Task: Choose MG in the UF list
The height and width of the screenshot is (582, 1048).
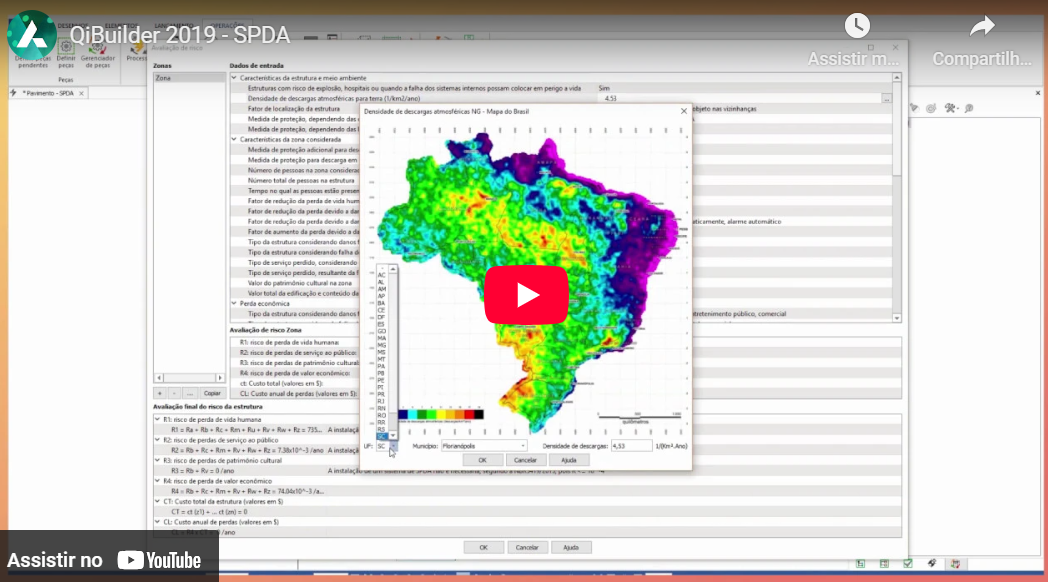Action: [382, 345]
